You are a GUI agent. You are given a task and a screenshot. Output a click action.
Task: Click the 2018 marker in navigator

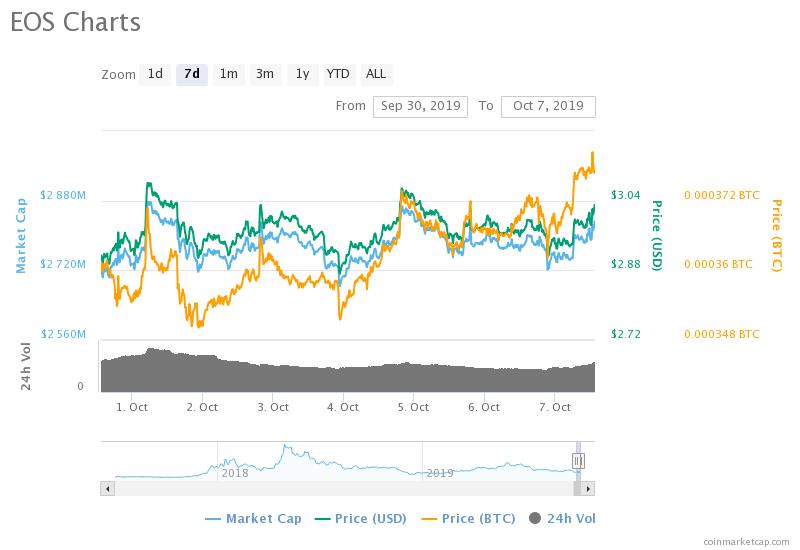pyautogui.click(x=235, y=473)
